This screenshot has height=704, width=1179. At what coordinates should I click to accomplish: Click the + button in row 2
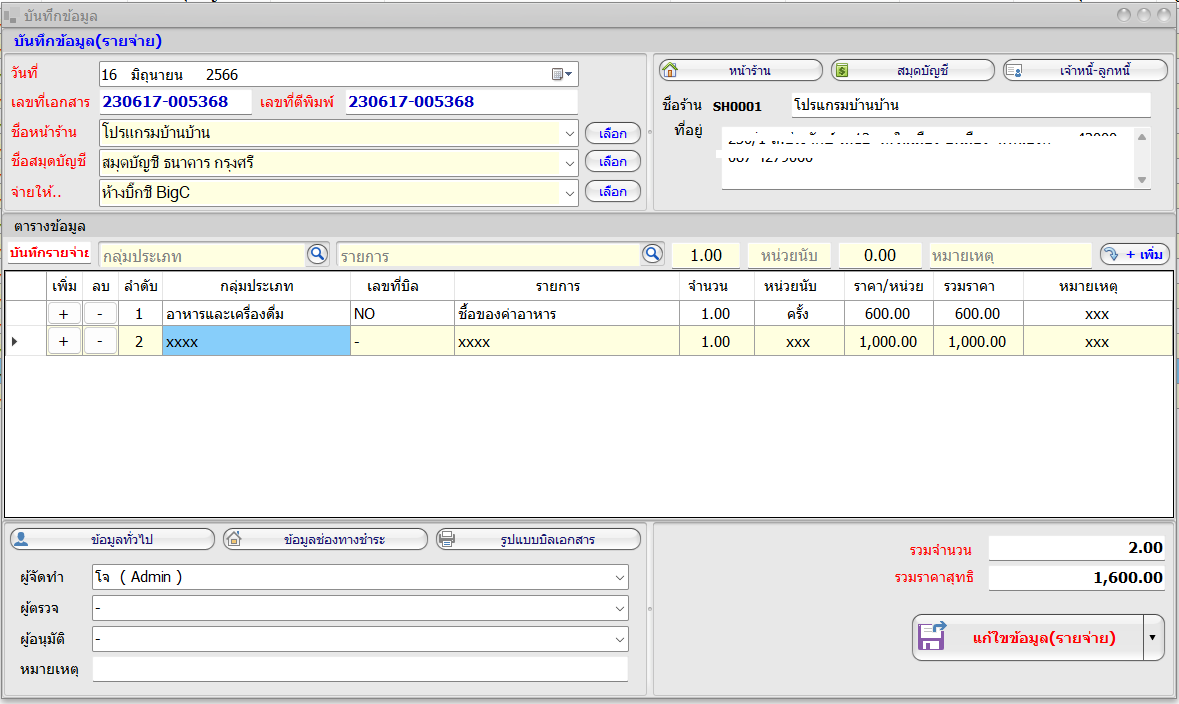[x=64, y=341]
